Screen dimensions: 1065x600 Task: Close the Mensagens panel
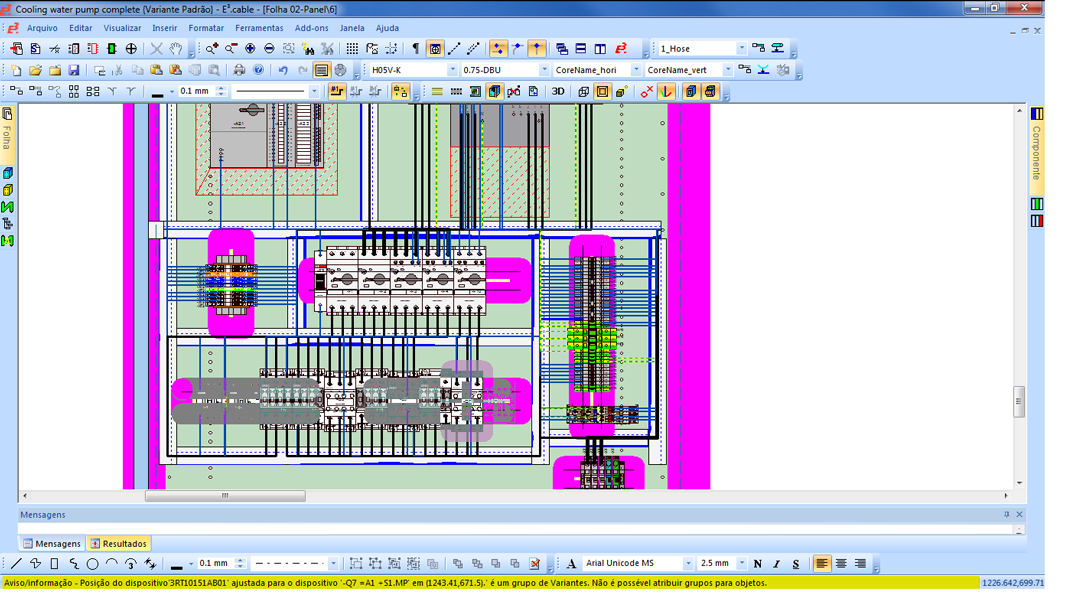[x=1019, y=514]
